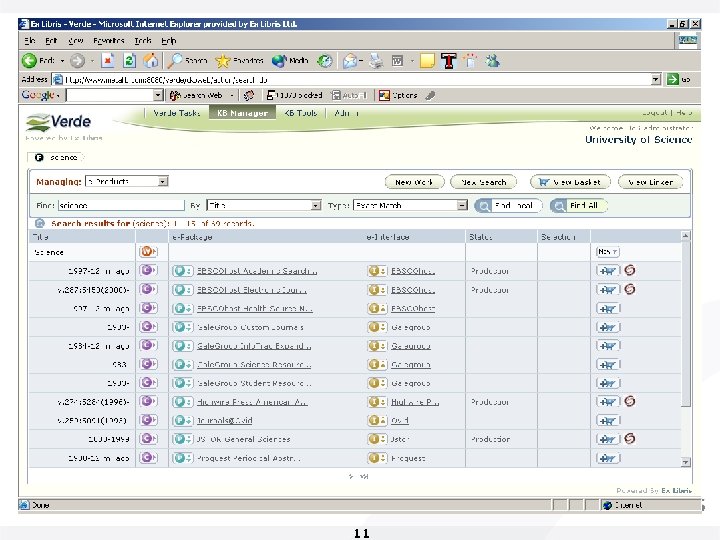Click the View Basket button
The image size is (720, 540).
pos(570,182)
